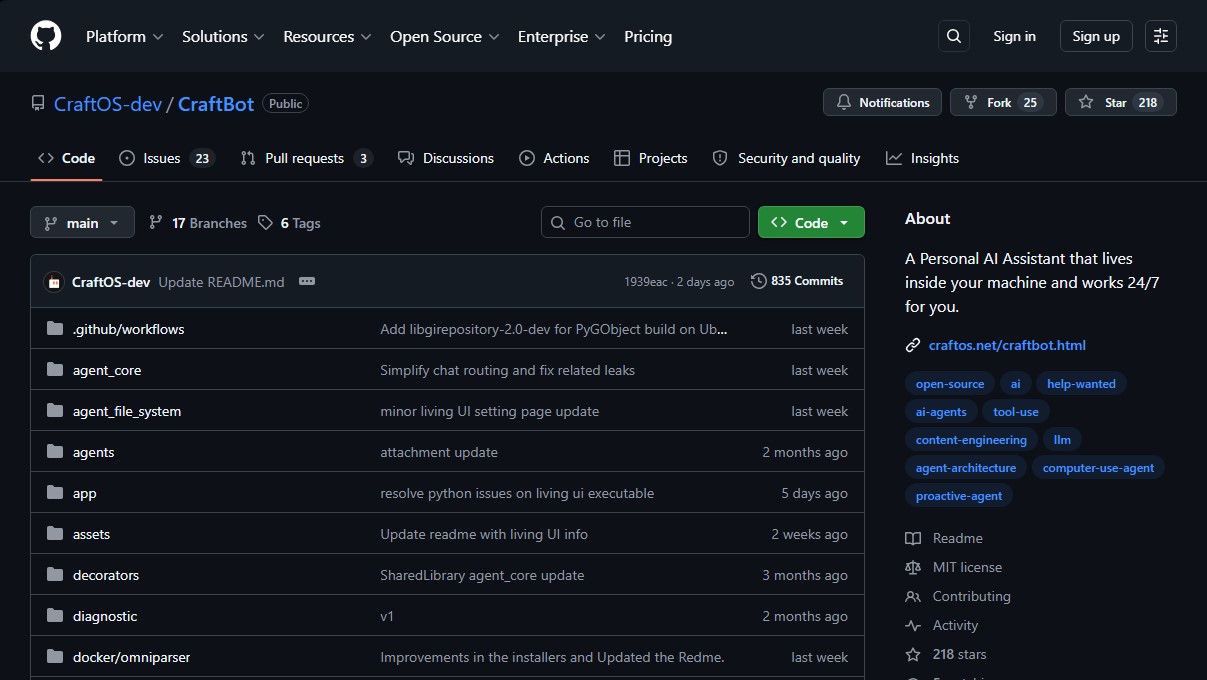View 17 Branches
Screen dimensions: 1207x680
(x=198, y=223)
